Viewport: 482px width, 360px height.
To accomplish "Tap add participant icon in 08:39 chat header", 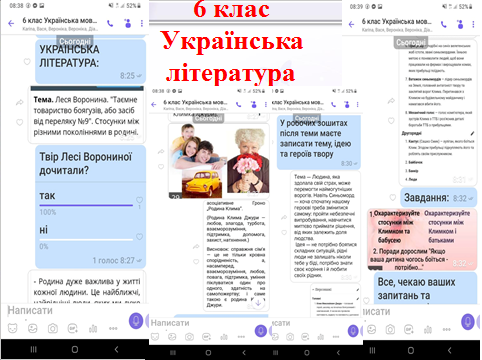I will click(460, 24).
